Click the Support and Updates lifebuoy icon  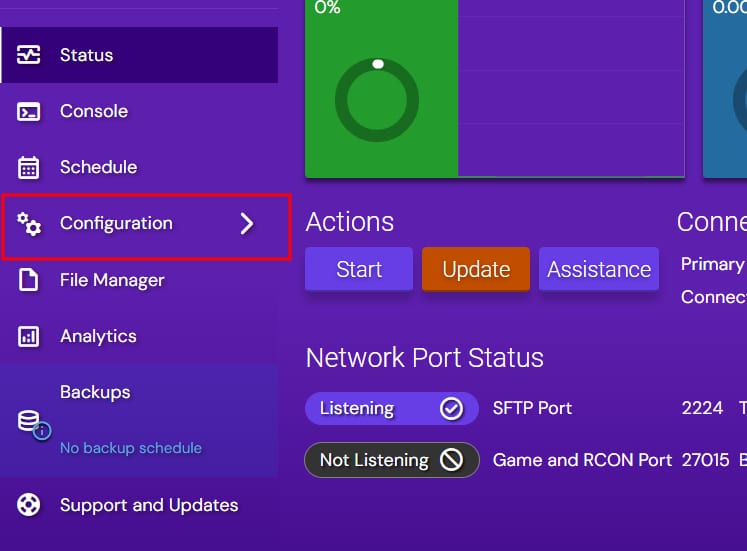coord(29,505)
